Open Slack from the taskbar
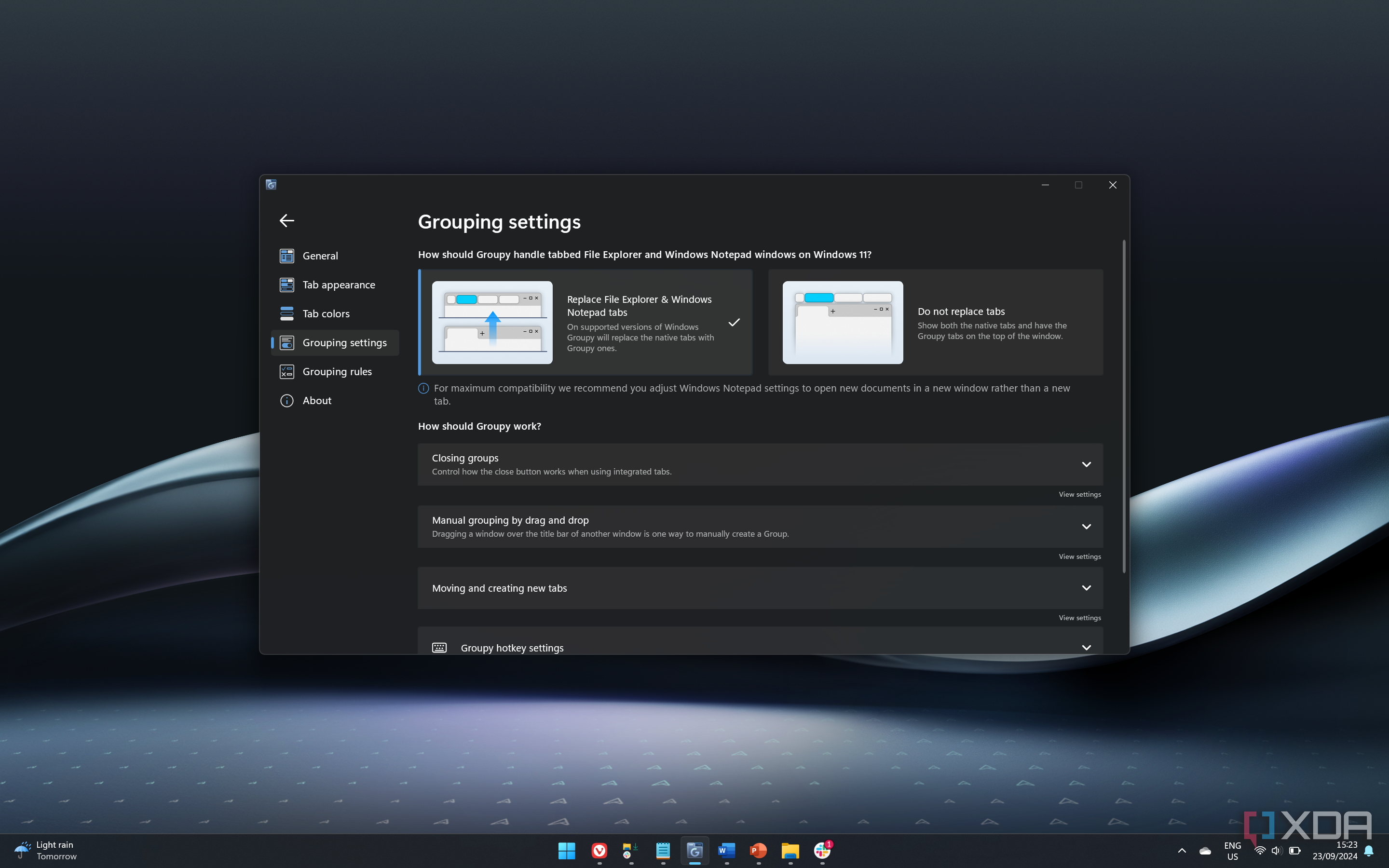 [822, 851]
